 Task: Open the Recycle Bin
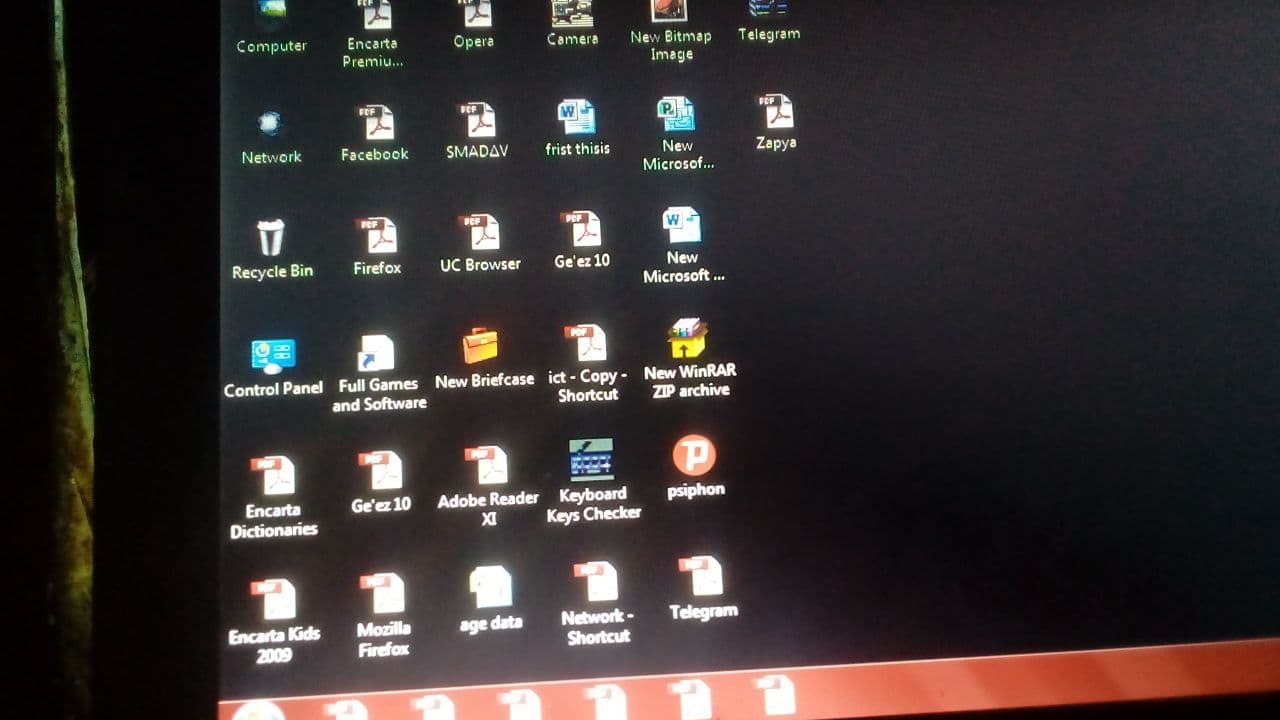tap(272, 250)
